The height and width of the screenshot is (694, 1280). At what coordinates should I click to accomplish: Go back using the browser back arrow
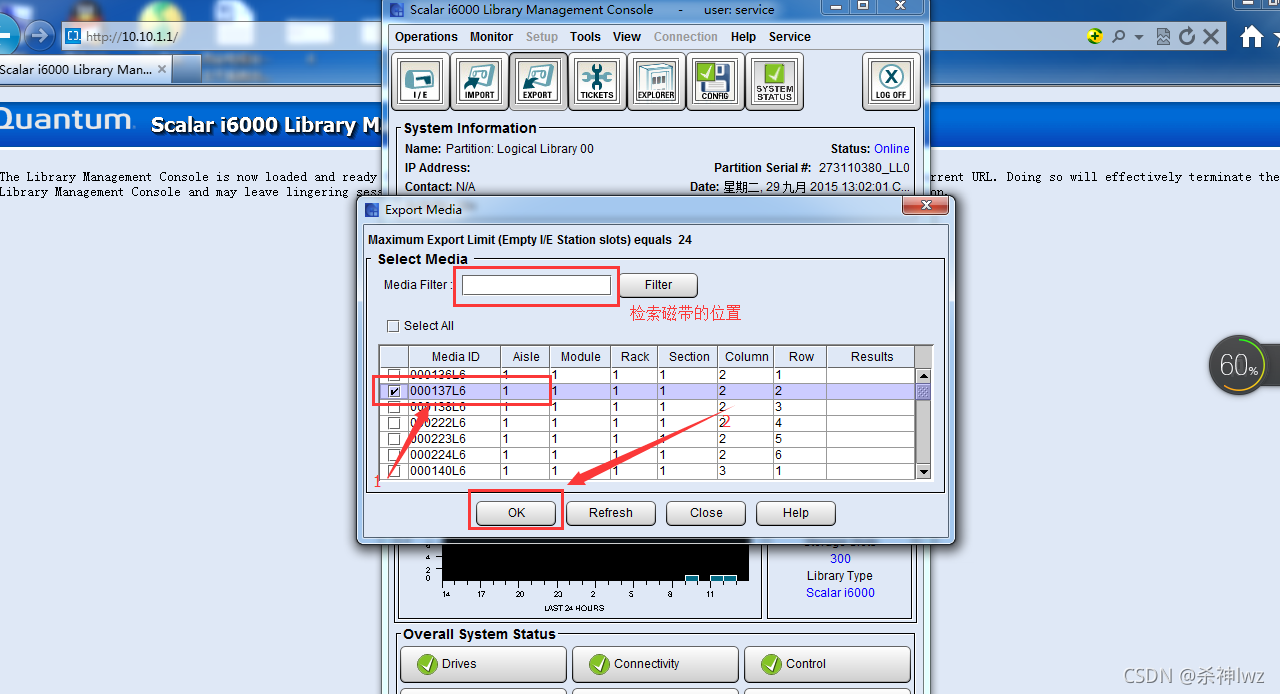6,37
